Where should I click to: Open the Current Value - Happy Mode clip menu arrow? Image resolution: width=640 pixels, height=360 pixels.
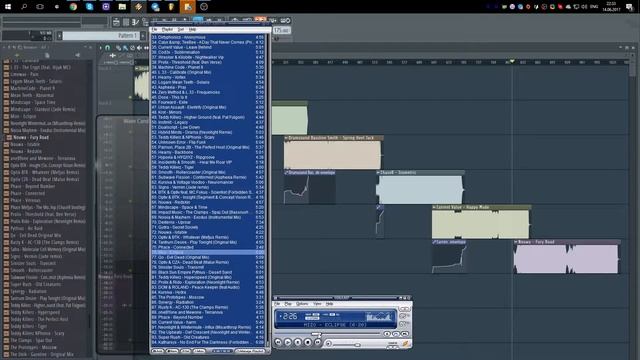[x=434, y=207]
